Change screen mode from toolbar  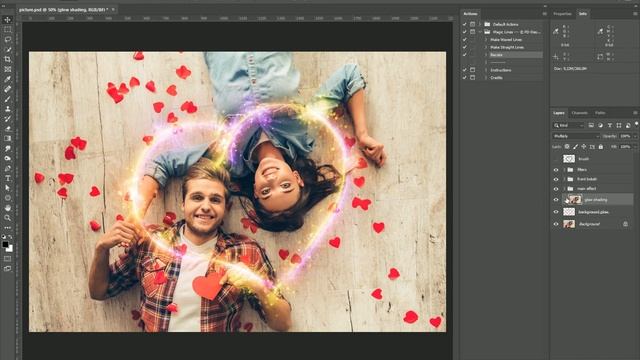(7, 269)
